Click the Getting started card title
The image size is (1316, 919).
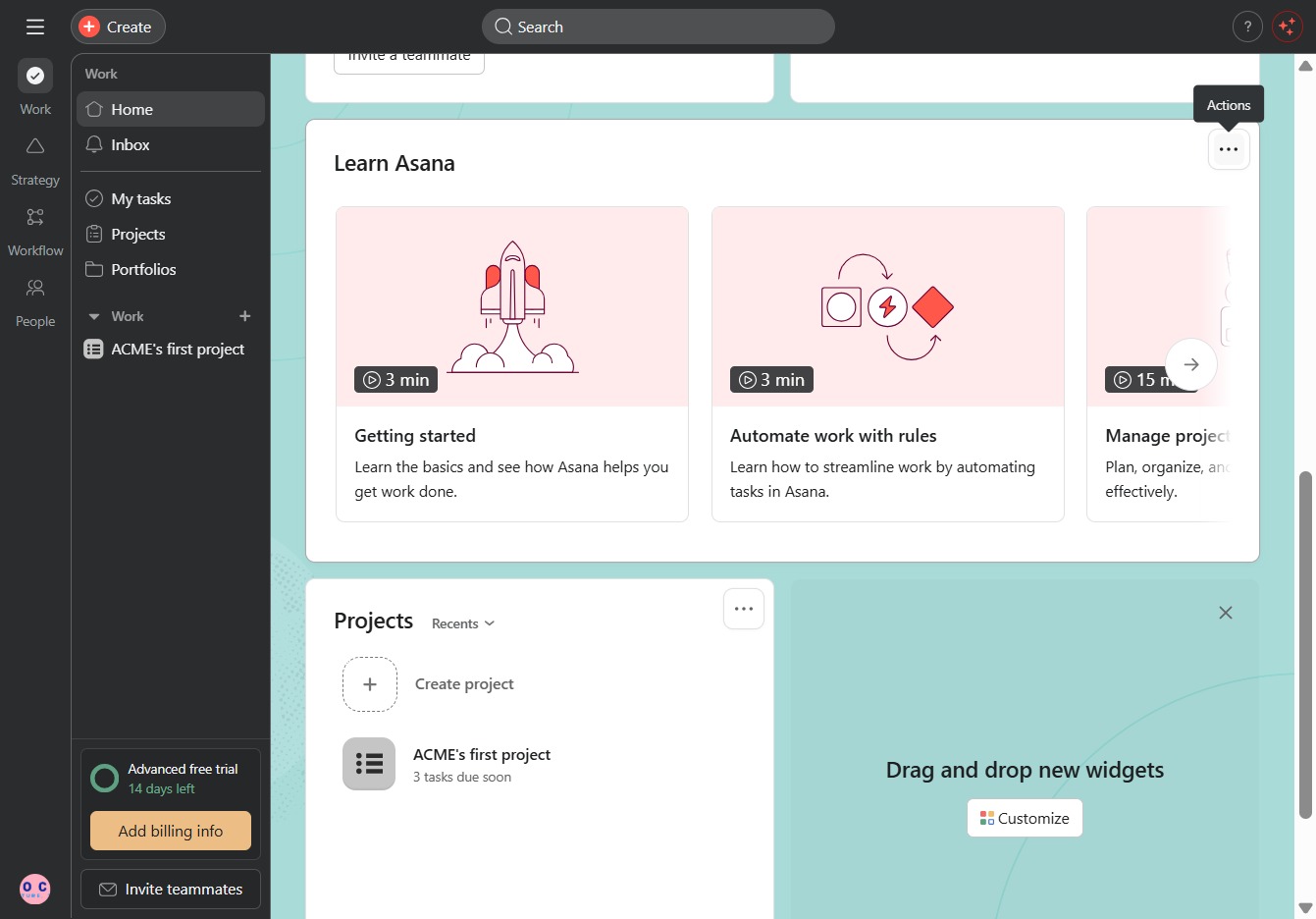point(415,436)
